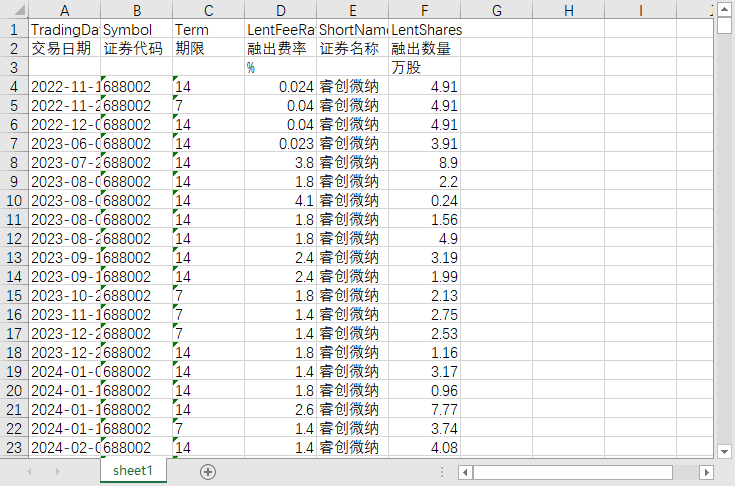Viewport: 735px width, 486px height.
Task: Click lent shares cell 3.74
Action: click(x=425, y=428)
